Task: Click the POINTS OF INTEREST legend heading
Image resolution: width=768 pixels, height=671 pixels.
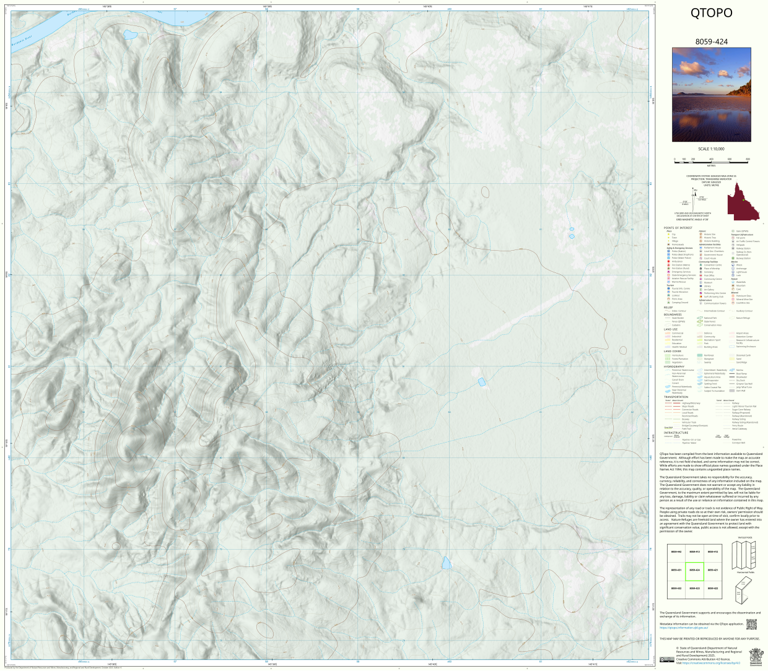Action: click(678, 228)
